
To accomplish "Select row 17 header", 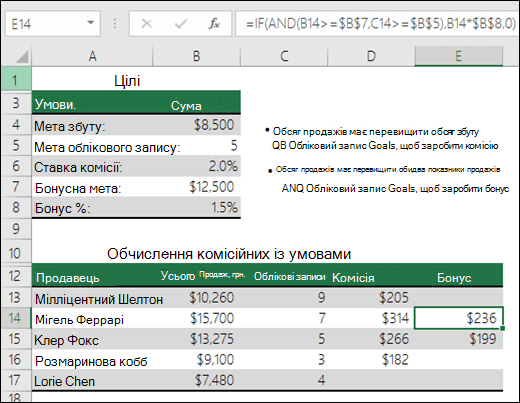I will point(16,380).
